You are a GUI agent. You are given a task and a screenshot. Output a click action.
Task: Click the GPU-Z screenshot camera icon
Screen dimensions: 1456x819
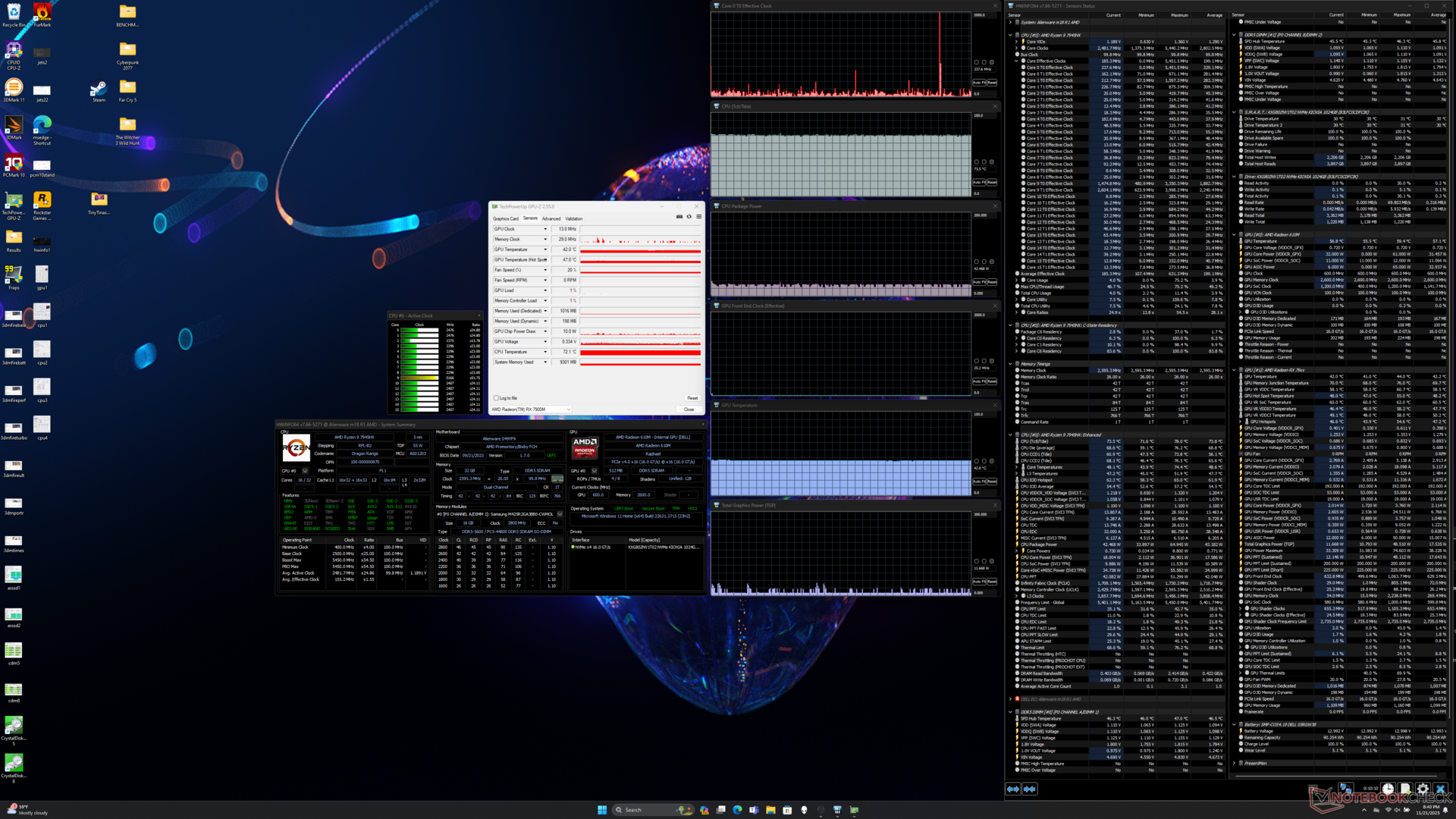click(x=679, y=217)
